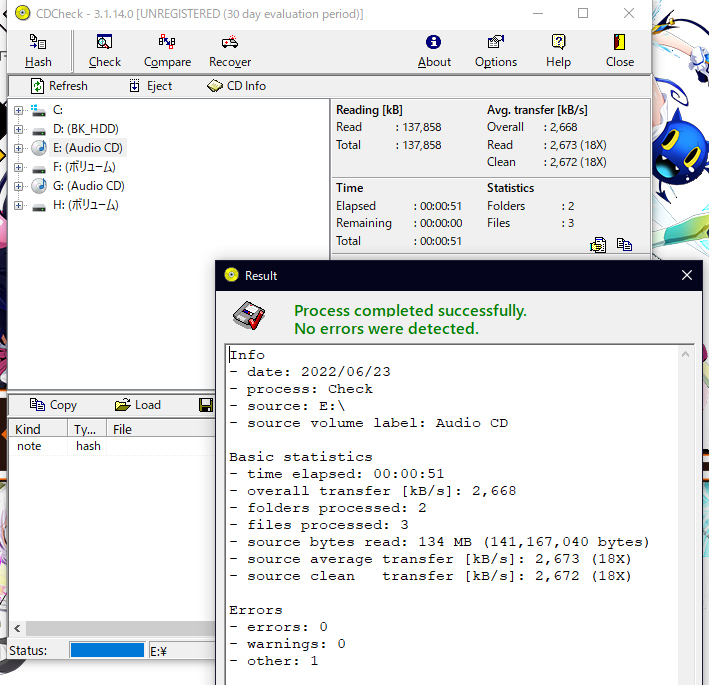
Task: Open Help from the toolbar
Action: (x=558, y=51)
